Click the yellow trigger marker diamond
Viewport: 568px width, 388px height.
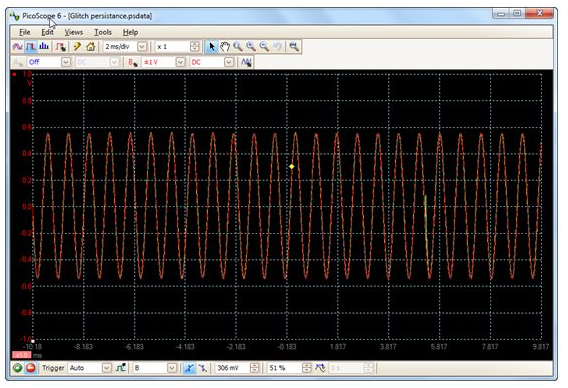[292, 167]
